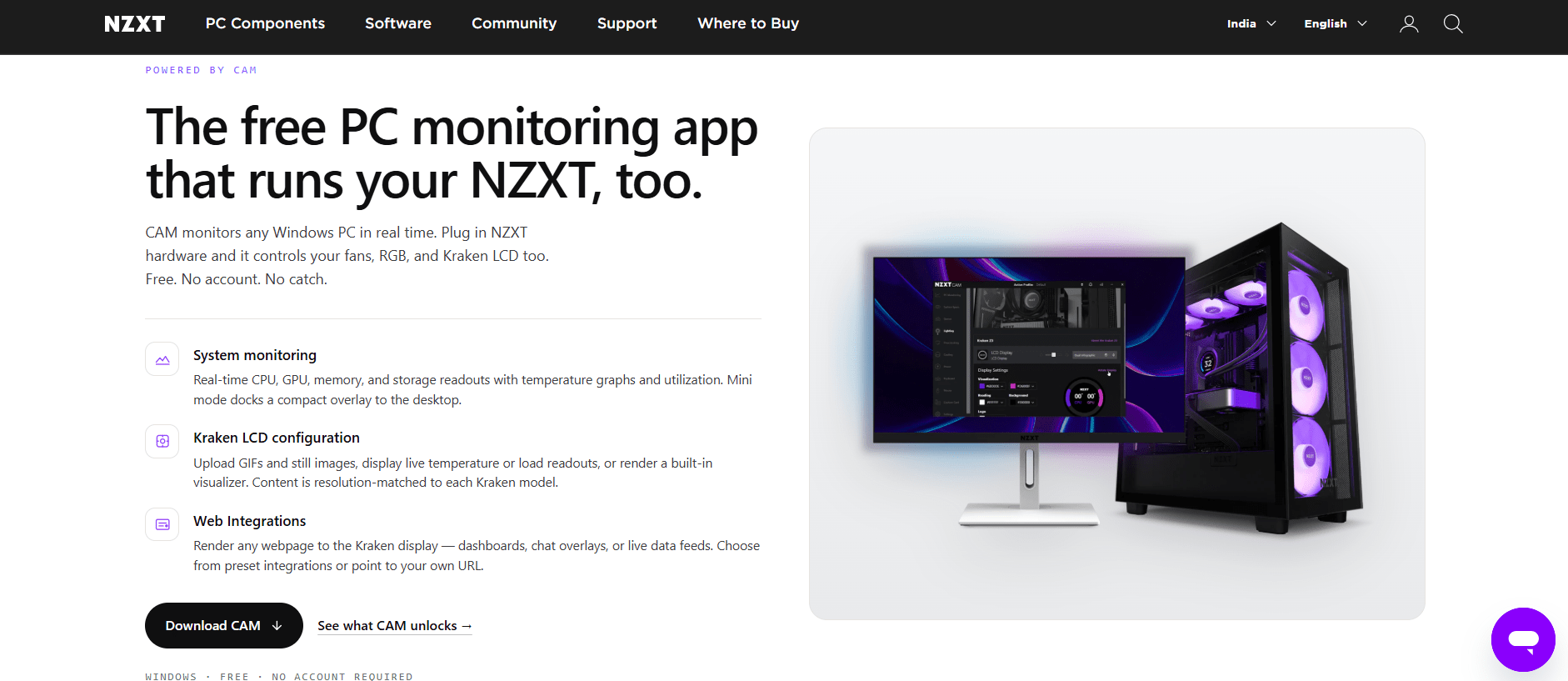Open the purple chat bubble widget
This screenshot has width=1568, height=681.
tap(1523, 639)
